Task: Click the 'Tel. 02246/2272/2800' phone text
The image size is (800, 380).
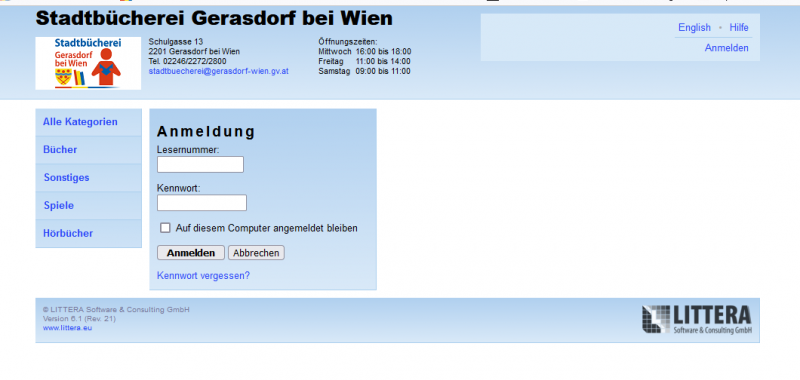Action: tap(188, 61)
